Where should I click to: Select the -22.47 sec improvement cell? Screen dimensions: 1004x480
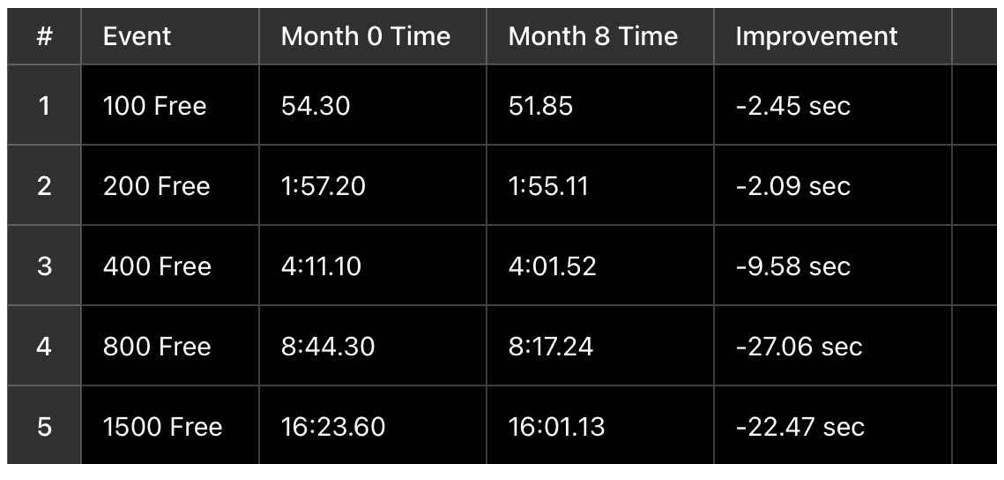[832, 426]
